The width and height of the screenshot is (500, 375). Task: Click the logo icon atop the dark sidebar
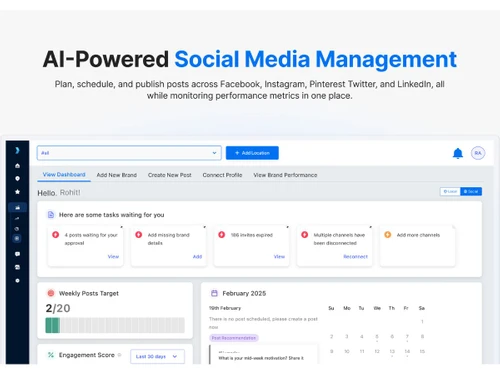pos(17,150)
